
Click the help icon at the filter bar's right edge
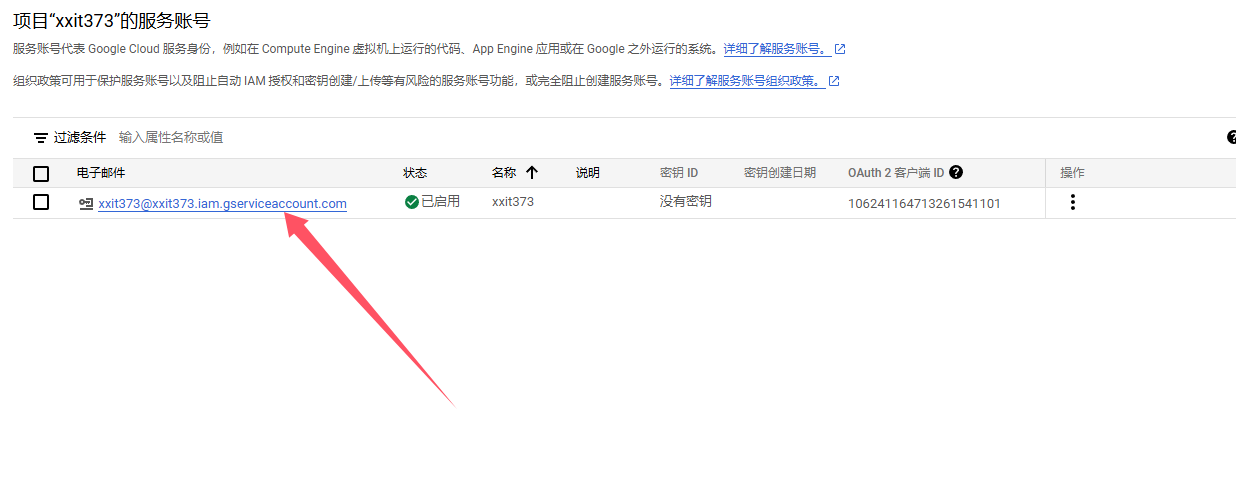(x=1231, y=137)
